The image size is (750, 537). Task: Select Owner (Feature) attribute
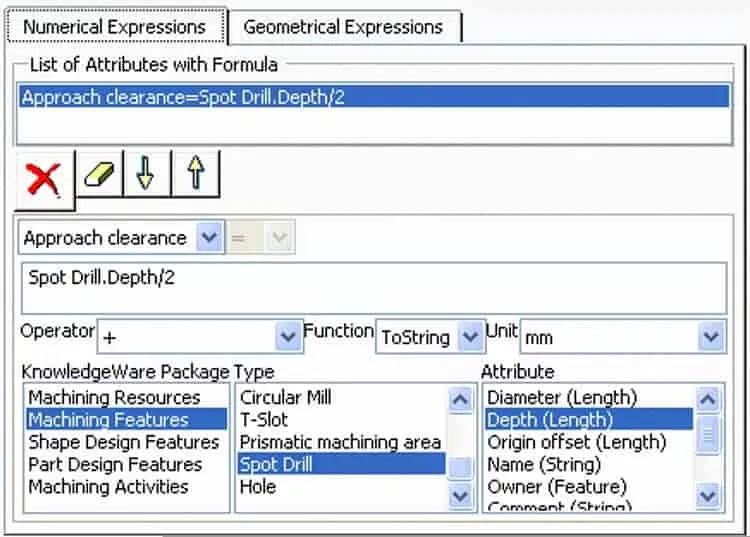589,487
